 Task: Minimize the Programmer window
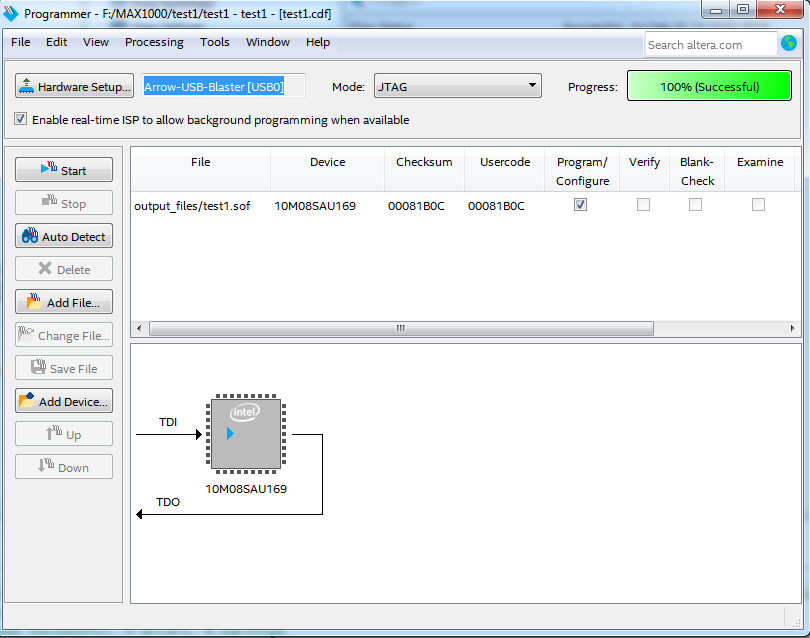click(x=715, y=9)
